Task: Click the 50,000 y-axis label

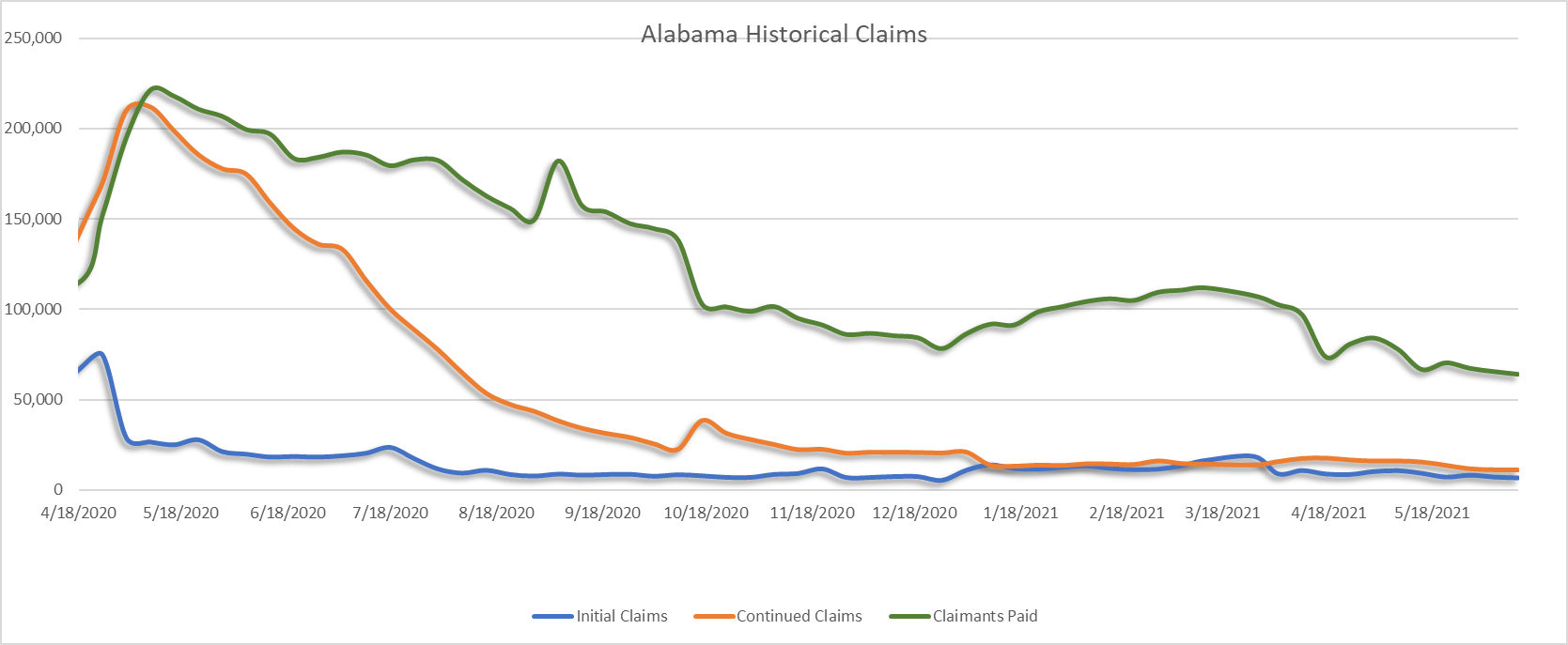Action: coord(37,399)
